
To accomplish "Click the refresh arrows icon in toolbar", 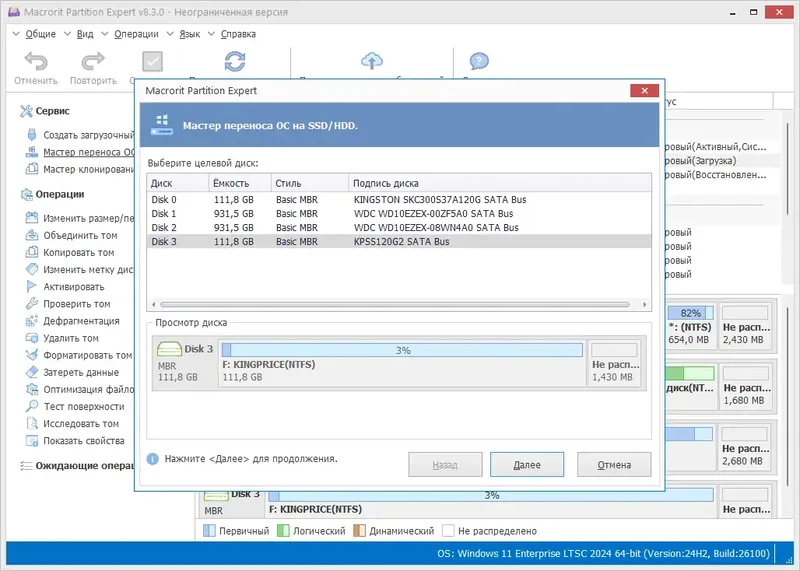I will click(x=235, y=62).
